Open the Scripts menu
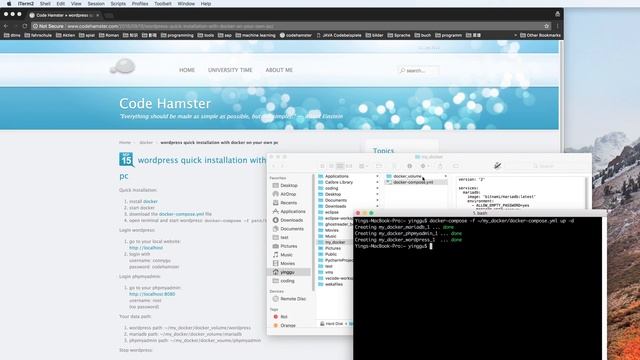The height and width of the screenshot is (360, 640). [118, 3]
